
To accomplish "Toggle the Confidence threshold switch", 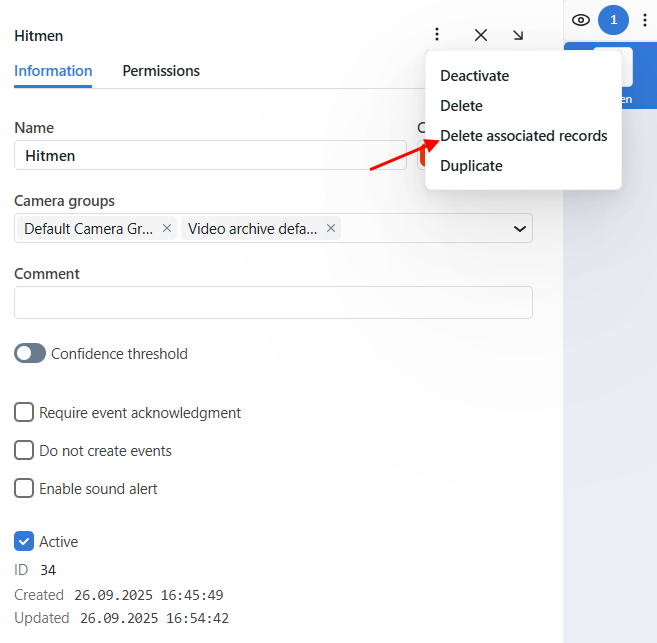I will click(30, 353).
